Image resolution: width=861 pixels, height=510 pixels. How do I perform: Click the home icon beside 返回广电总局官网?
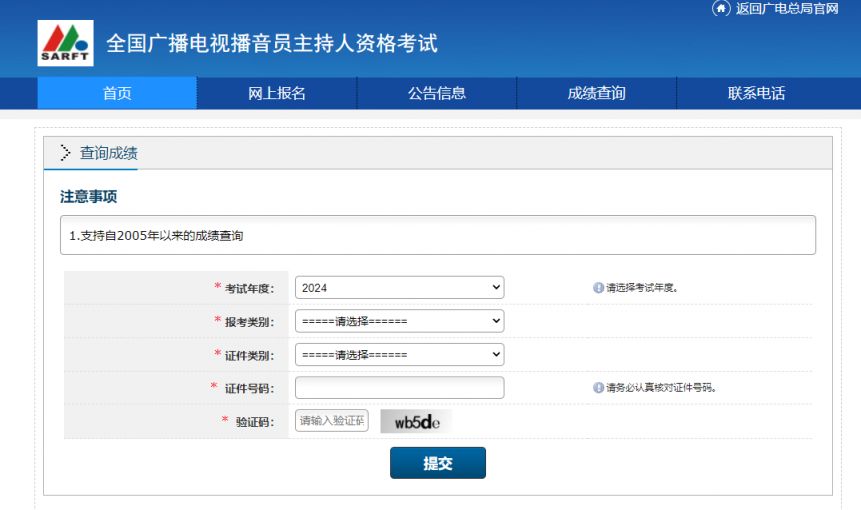pyautogui.click(x=721, y=8)
